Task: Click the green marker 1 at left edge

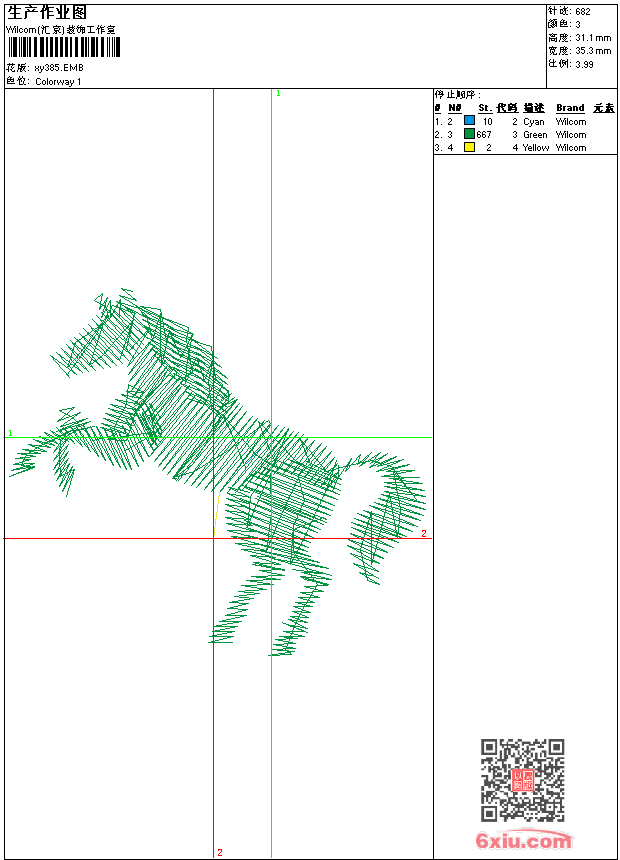Action: (10, 433)
